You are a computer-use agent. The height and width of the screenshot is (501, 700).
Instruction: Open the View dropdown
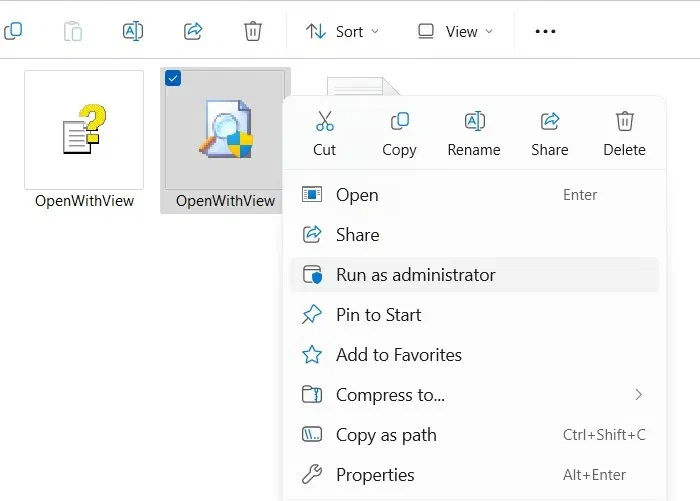click(455, 31)
